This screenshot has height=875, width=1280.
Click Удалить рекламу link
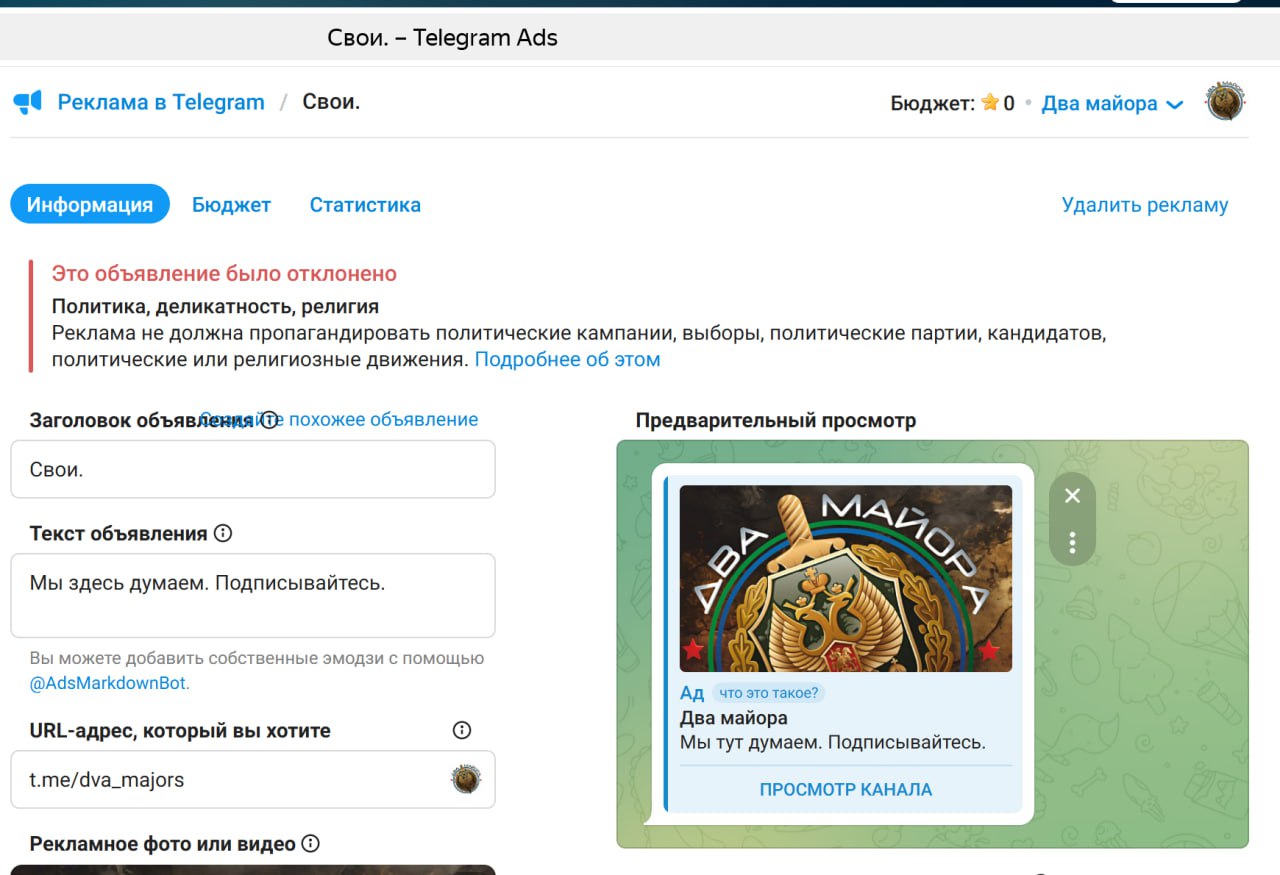tap(1145, 205)
